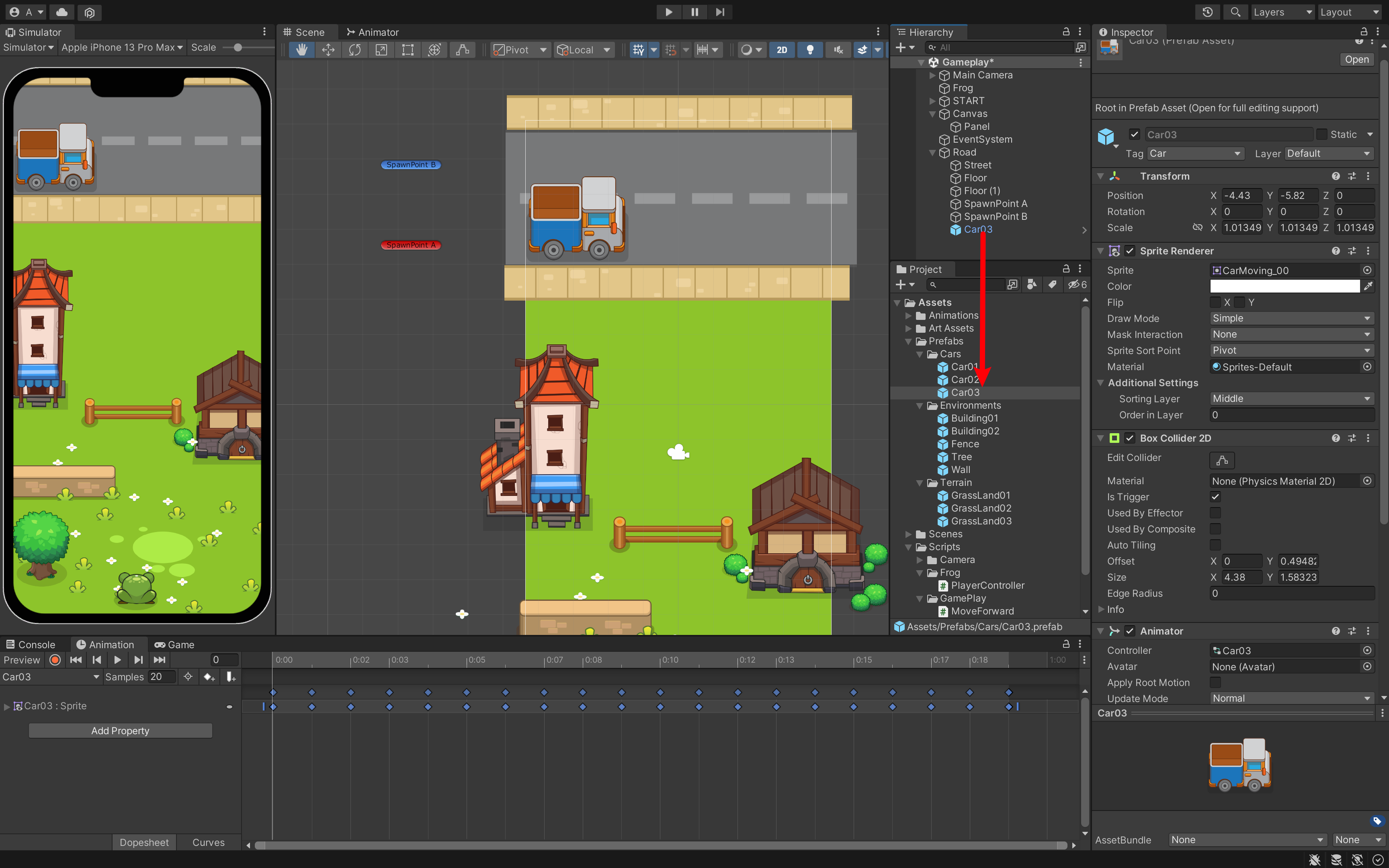The height and width of the screenshot is (868, 1389).
Task: Click the Samples input field
Action: pos(161,677)
